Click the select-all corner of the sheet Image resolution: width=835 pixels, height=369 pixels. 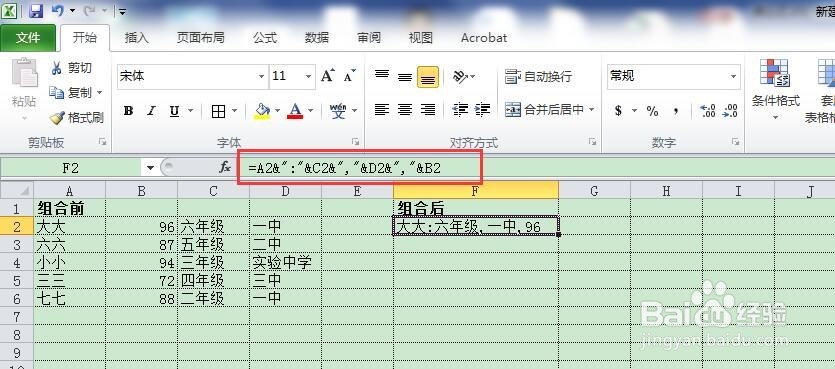click(17, 190)
